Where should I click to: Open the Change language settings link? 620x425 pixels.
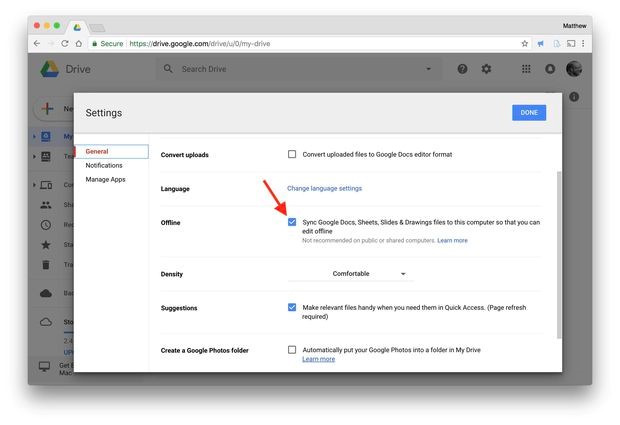pyautogui.click(x=324, y=188)
